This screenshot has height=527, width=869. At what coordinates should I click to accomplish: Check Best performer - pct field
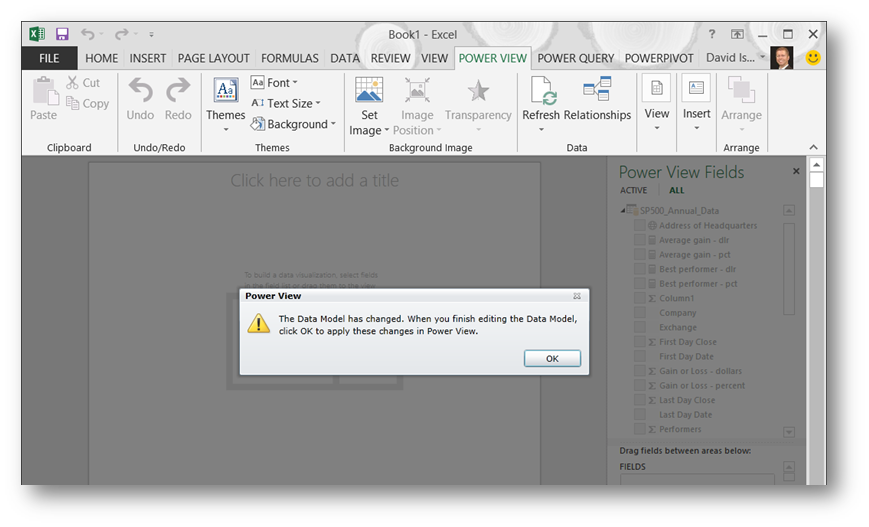pyautogui.click(x=640, y=283)
